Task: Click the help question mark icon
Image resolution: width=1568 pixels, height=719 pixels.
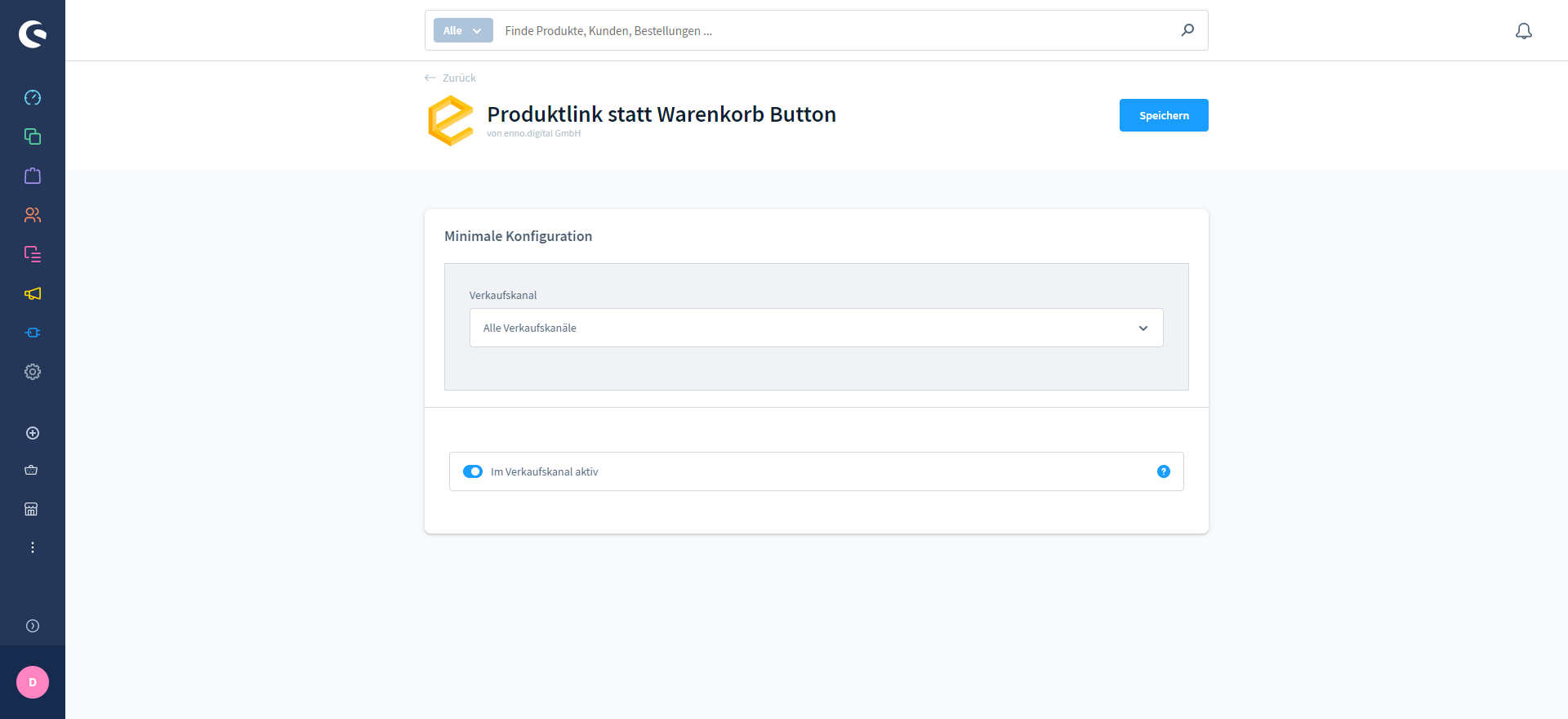Action: pos(1164,471)
